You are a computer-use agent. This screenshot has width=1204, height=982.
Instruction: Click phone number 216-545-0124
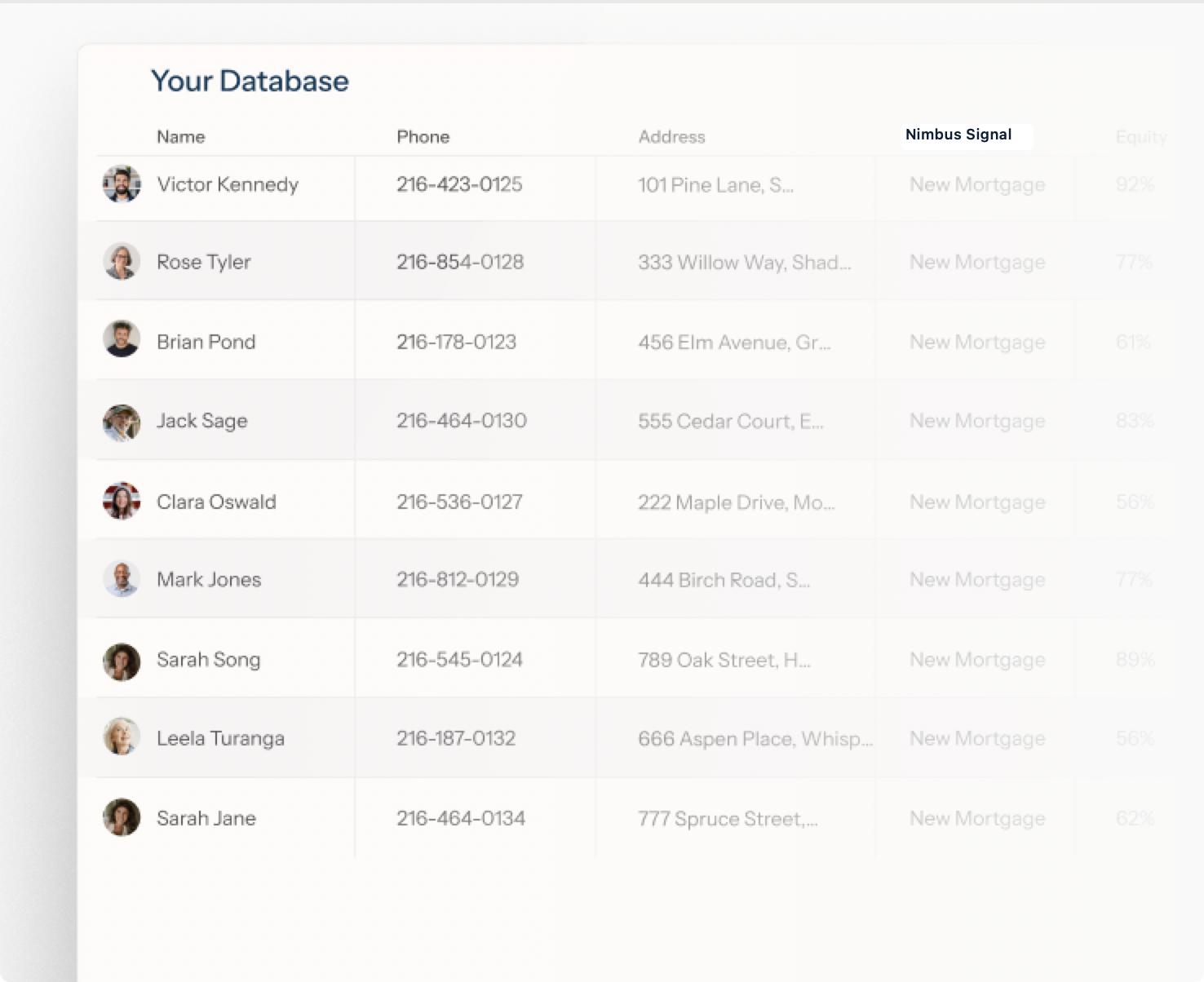pos(459,660)
